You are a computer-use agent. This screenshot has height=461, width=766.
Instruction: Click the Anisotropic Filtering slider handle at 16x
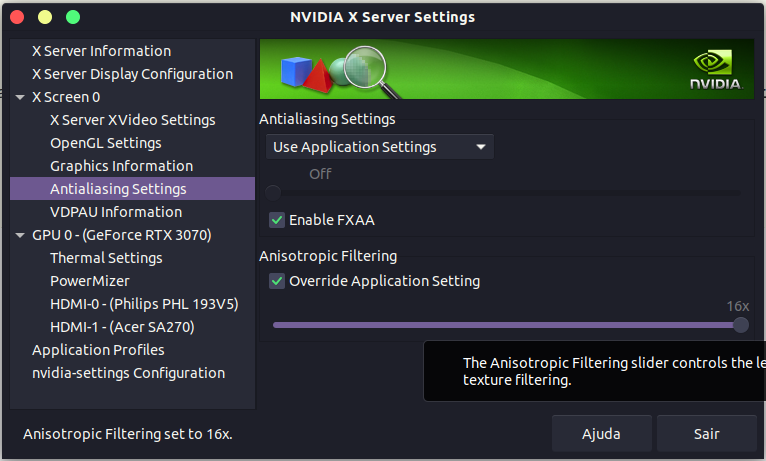click(741, 325)
